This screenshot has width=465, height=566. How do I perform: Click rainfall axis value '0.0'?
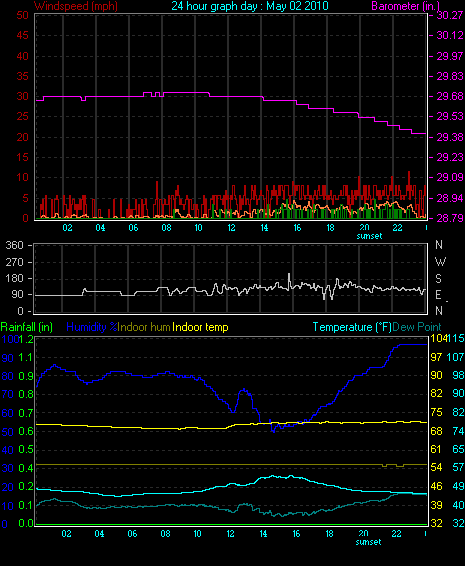(x=26, y=523)
